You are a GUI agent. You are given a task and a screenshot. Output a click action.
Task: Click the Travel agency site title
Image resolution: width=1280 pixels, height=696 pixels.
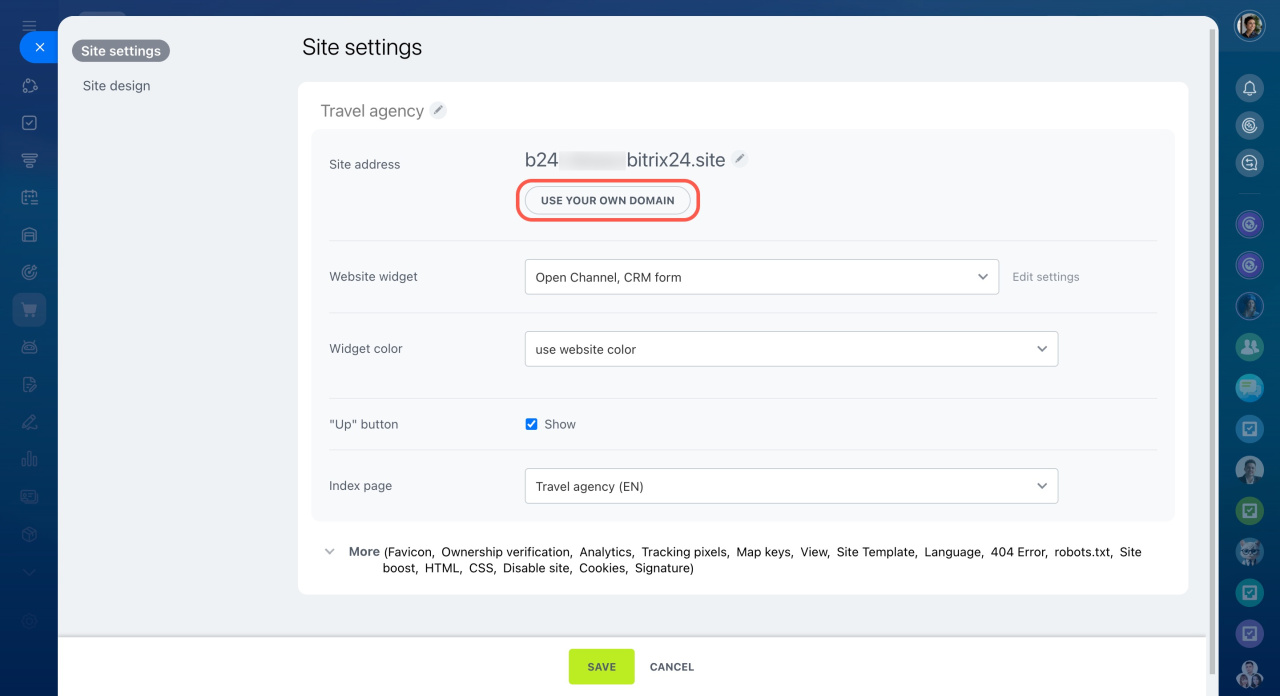[x=372, y=111]
